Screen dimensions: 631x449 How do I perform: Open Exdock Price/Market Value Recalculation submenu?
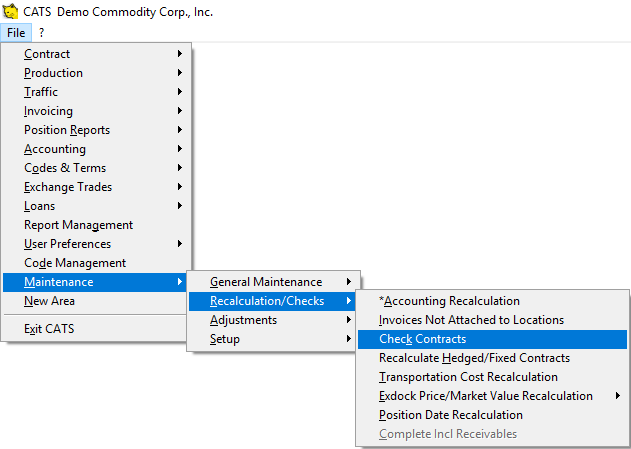click(x=493, y=396)
